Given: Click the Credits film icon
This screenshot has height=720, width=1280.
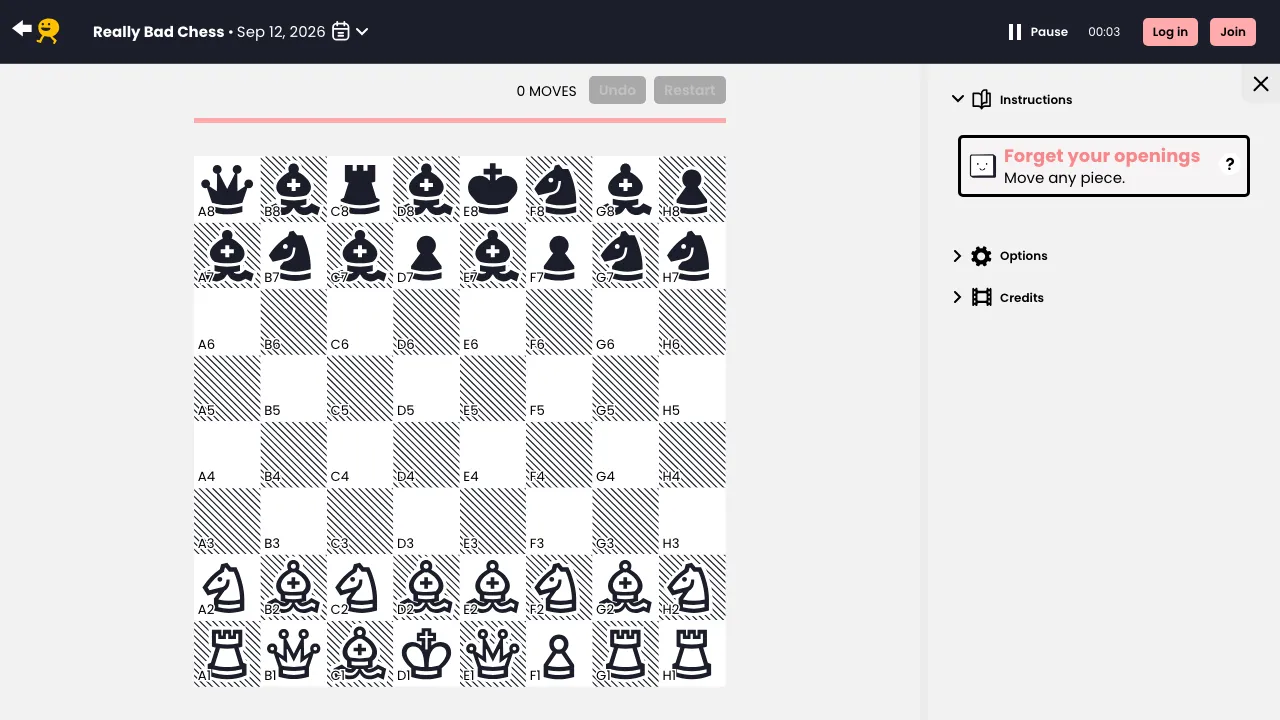Looking at the screenshot, I should [981, 297].
